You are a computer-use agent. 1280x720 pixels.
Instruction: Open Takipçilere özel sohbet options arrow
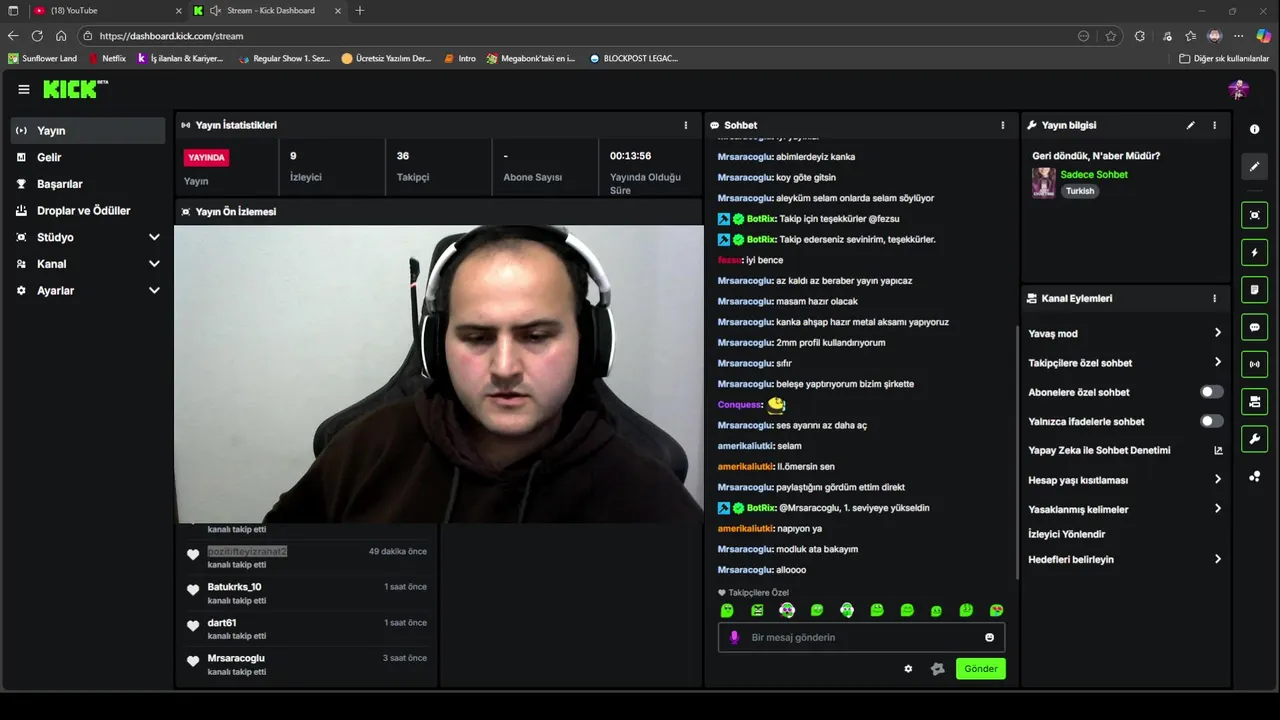coord(1217,362)
